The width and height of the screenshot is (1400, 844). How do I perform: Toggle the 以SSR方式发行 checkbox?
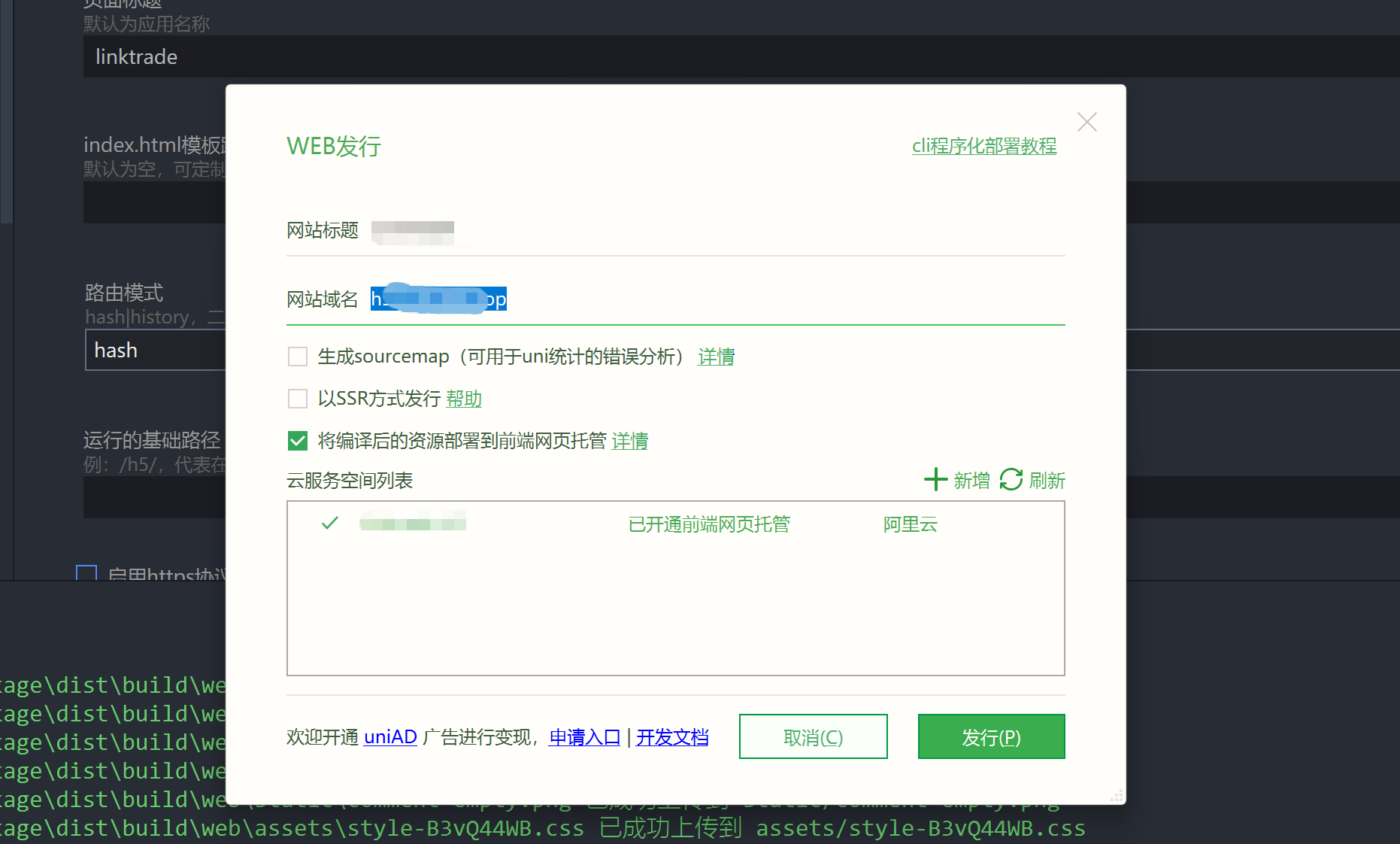[298, 399]
